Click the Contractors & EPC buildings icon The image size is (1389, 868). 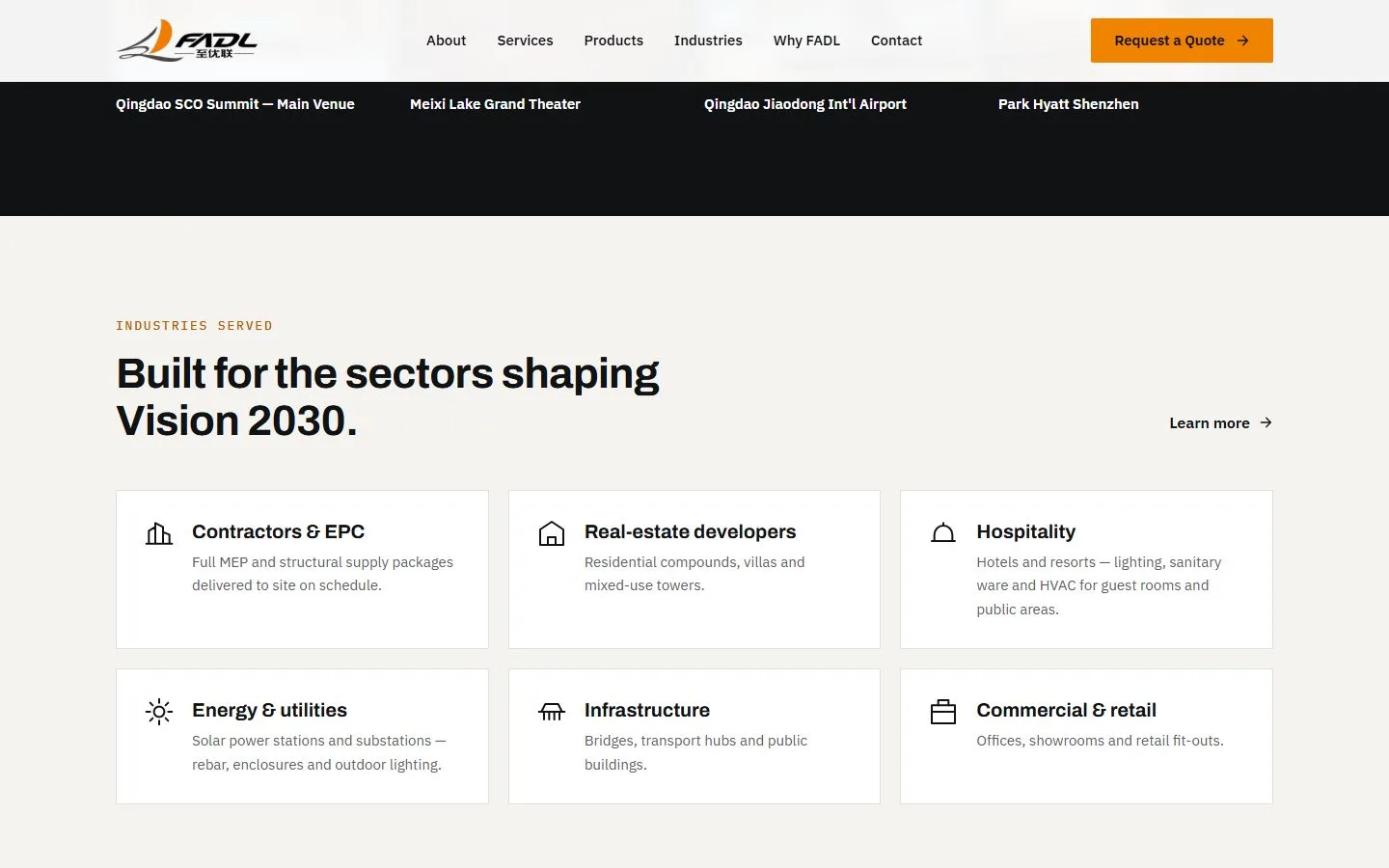(159, 533)
